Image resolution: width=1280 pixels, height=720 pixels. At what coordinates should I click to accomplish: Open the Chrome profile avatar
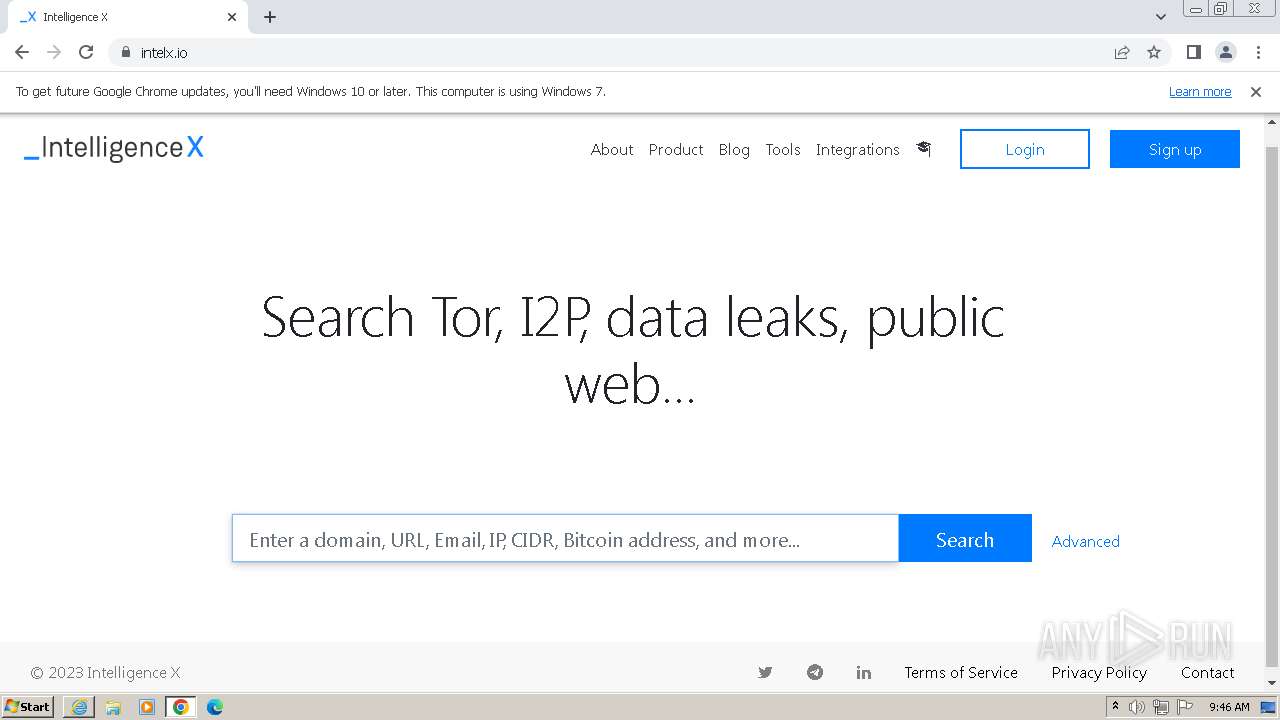click(1225, 52)
